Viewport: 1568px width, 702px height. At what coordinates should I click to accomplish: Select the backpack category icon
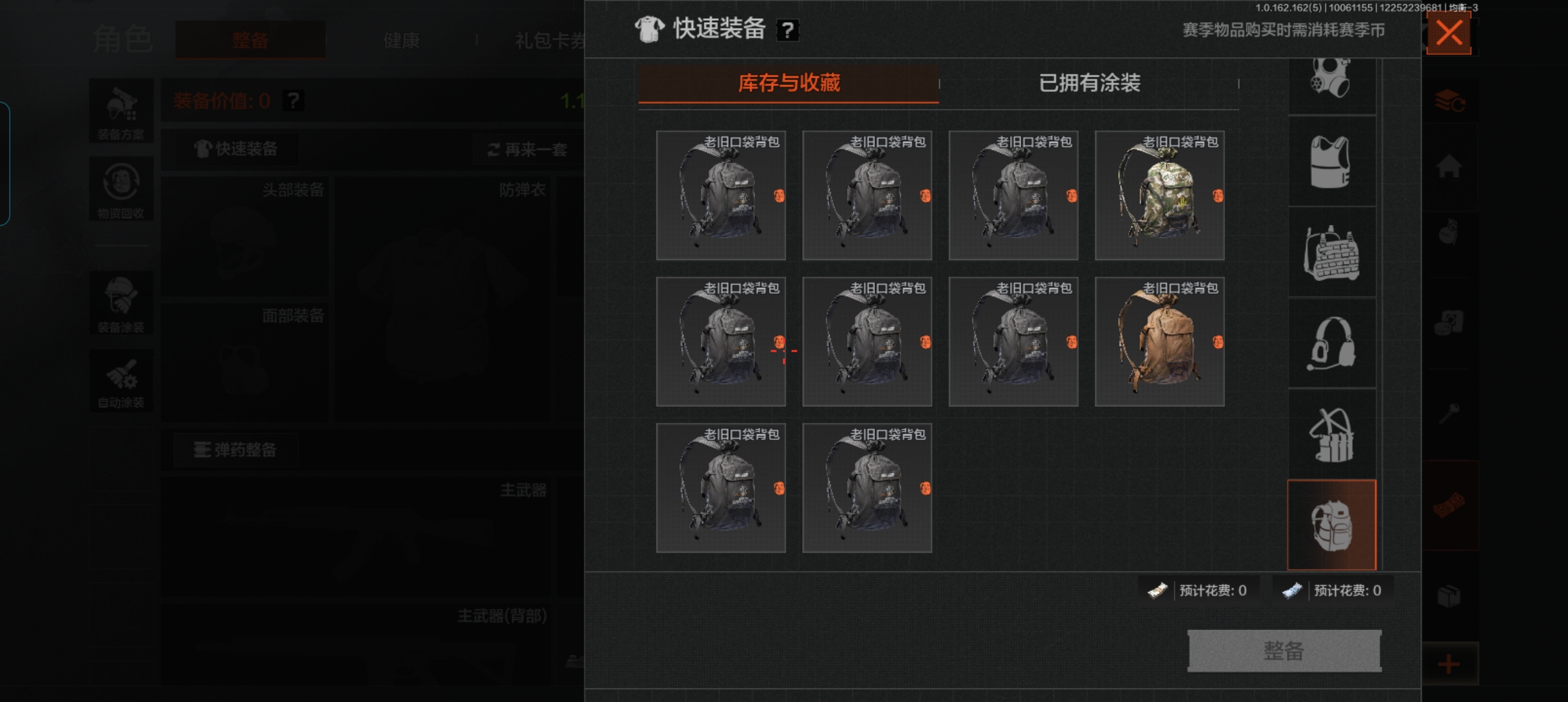tap(1331, 525)
